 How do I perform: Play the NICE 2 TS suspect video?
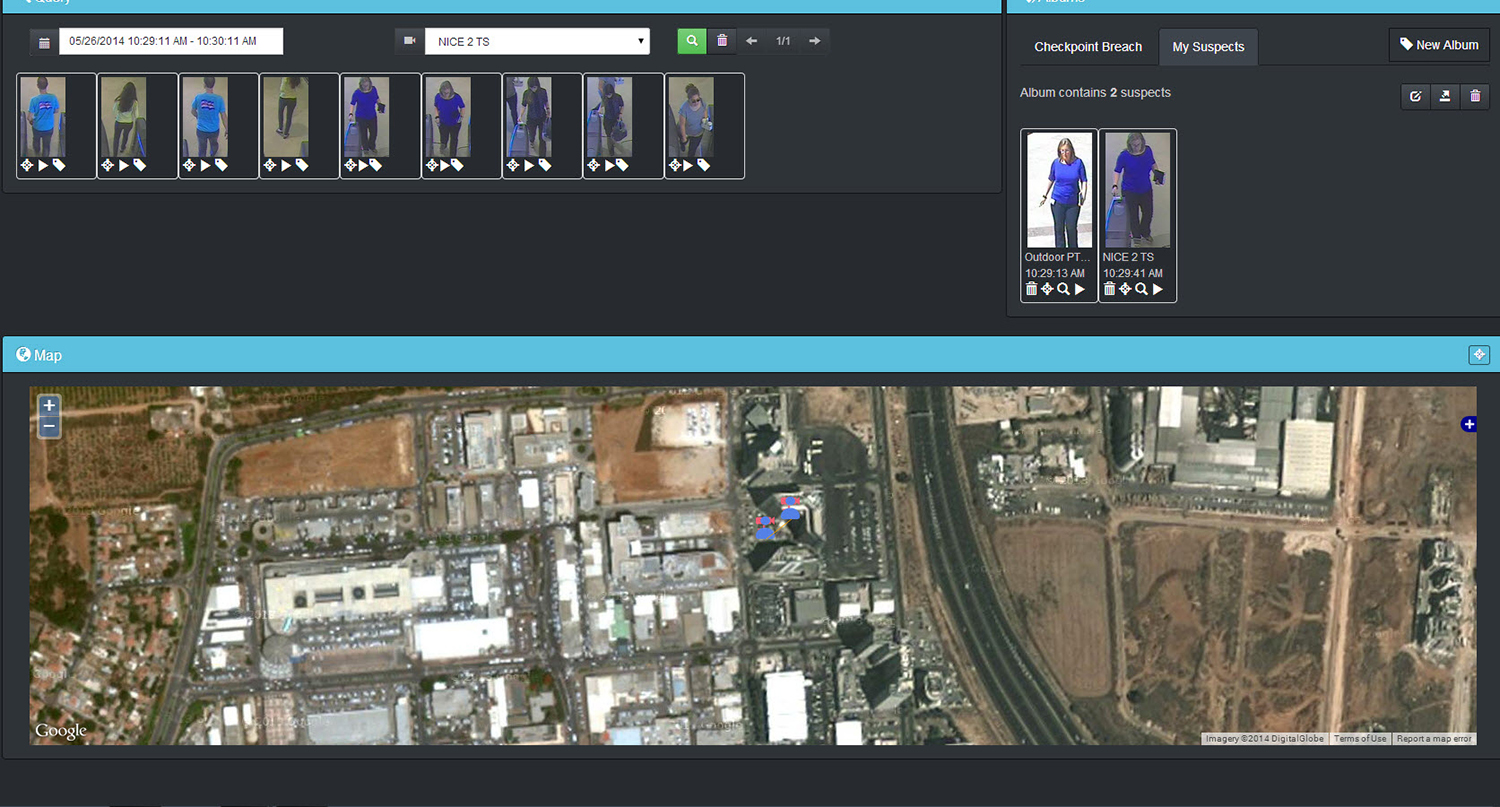point(1157,288)
